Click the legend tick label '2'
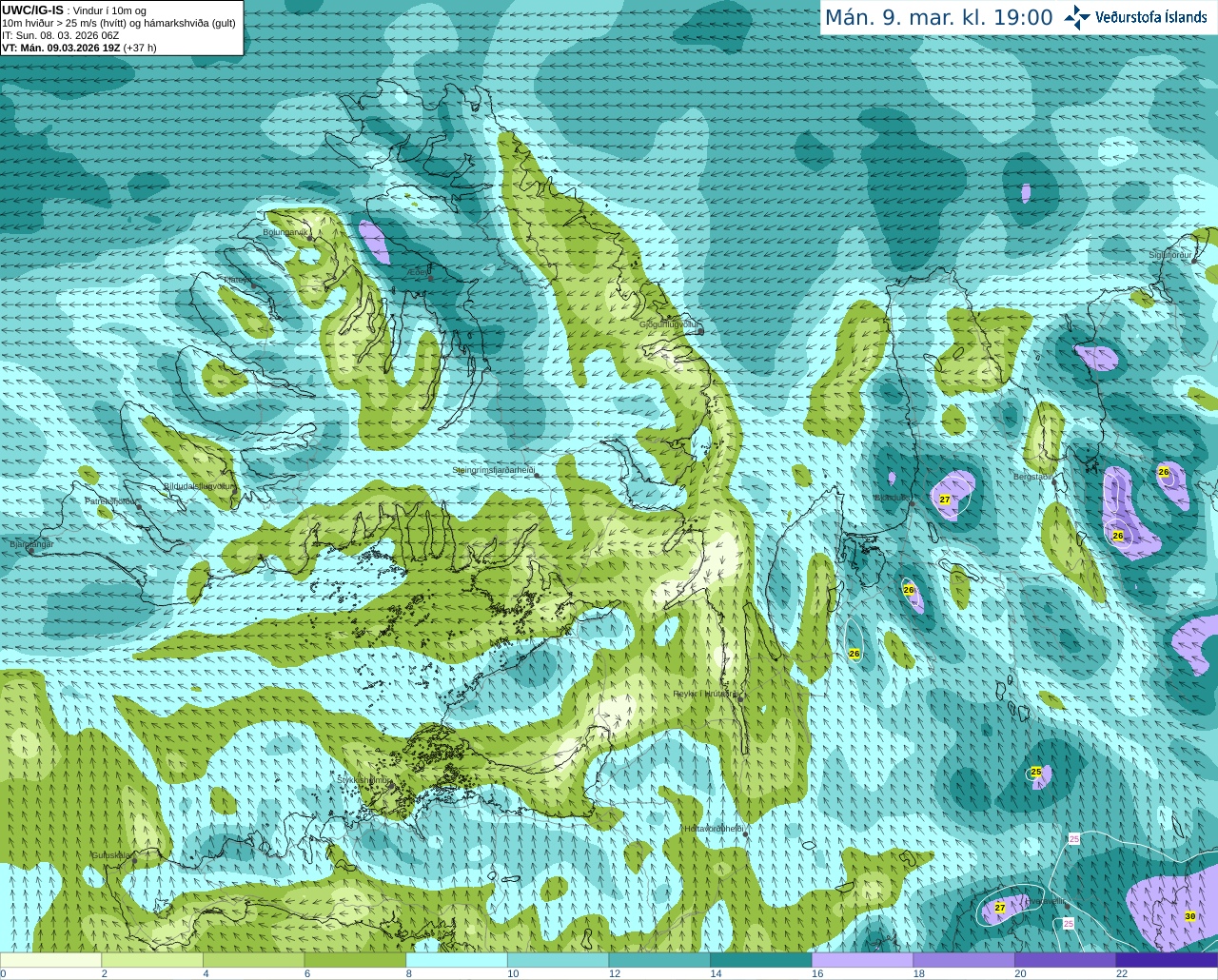Screen dimensions: 1218x980 (104, 973)
